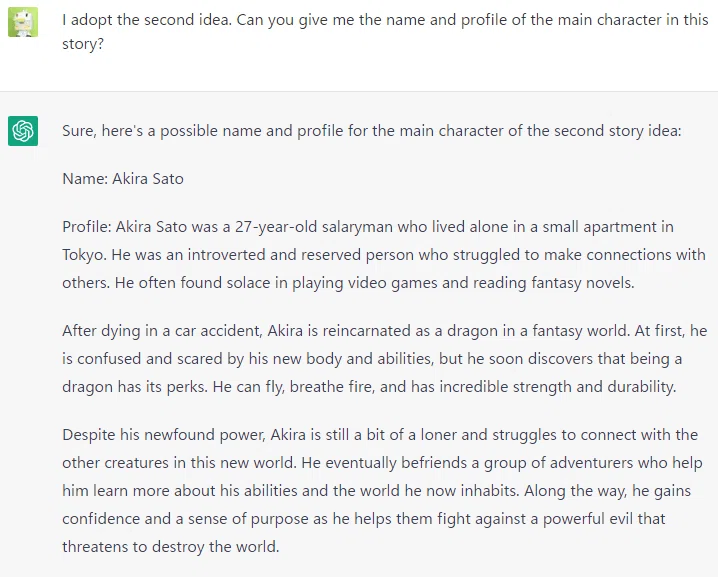The width and height of the screenshot is (718, 577).
Task: Click the word 'Profile:' in the response
Action: (87, 227)
